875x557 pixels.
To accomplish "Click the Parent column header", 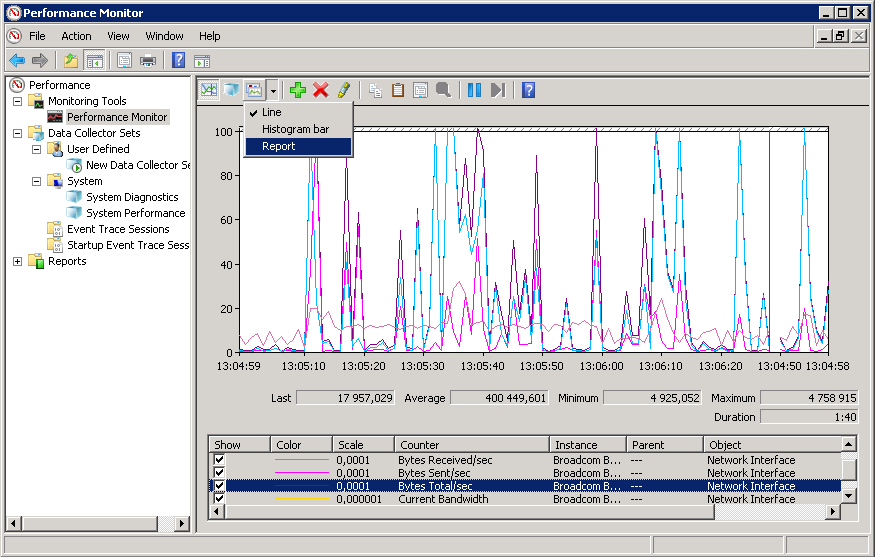I will coord(665,445).
